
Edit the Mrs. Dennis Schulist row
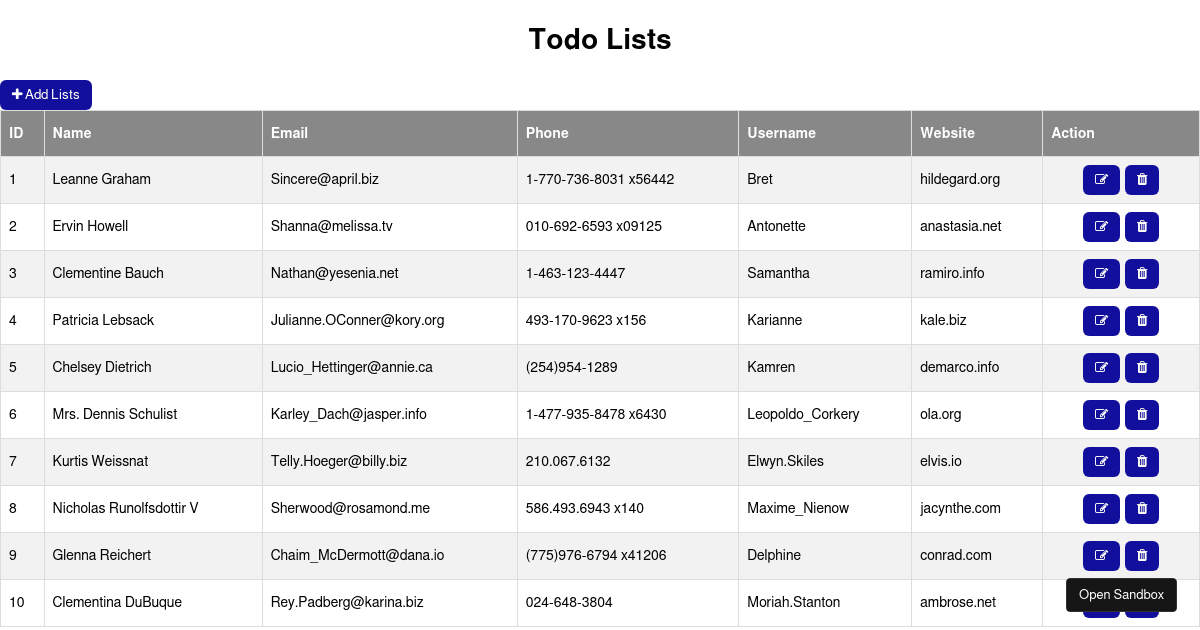pos(1101,415)
